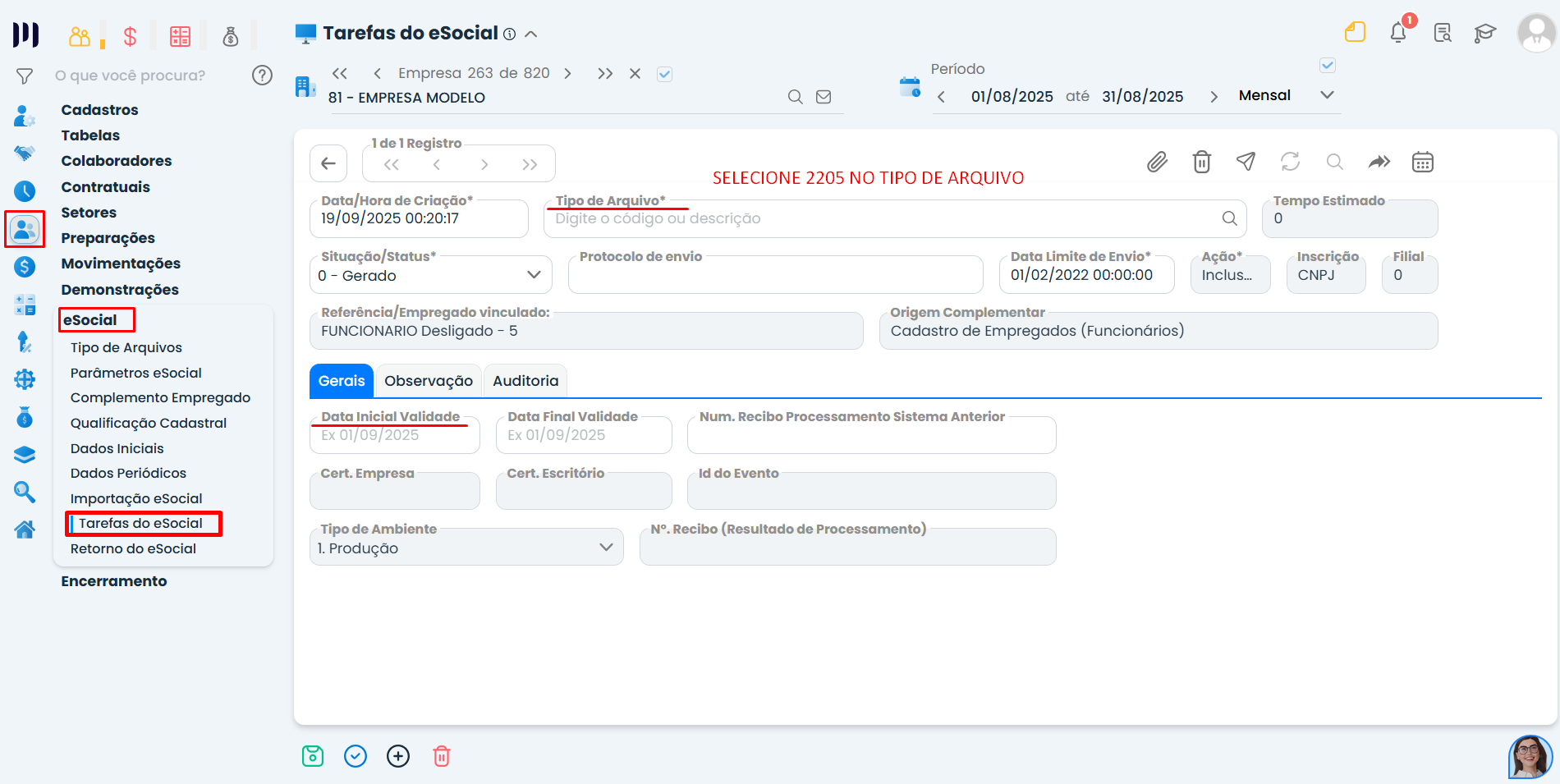Image resolution: width=1560 pixels, height=784 pixels.
Task: Click the trash icon in record toolbar
Action: click(1202, 162)
